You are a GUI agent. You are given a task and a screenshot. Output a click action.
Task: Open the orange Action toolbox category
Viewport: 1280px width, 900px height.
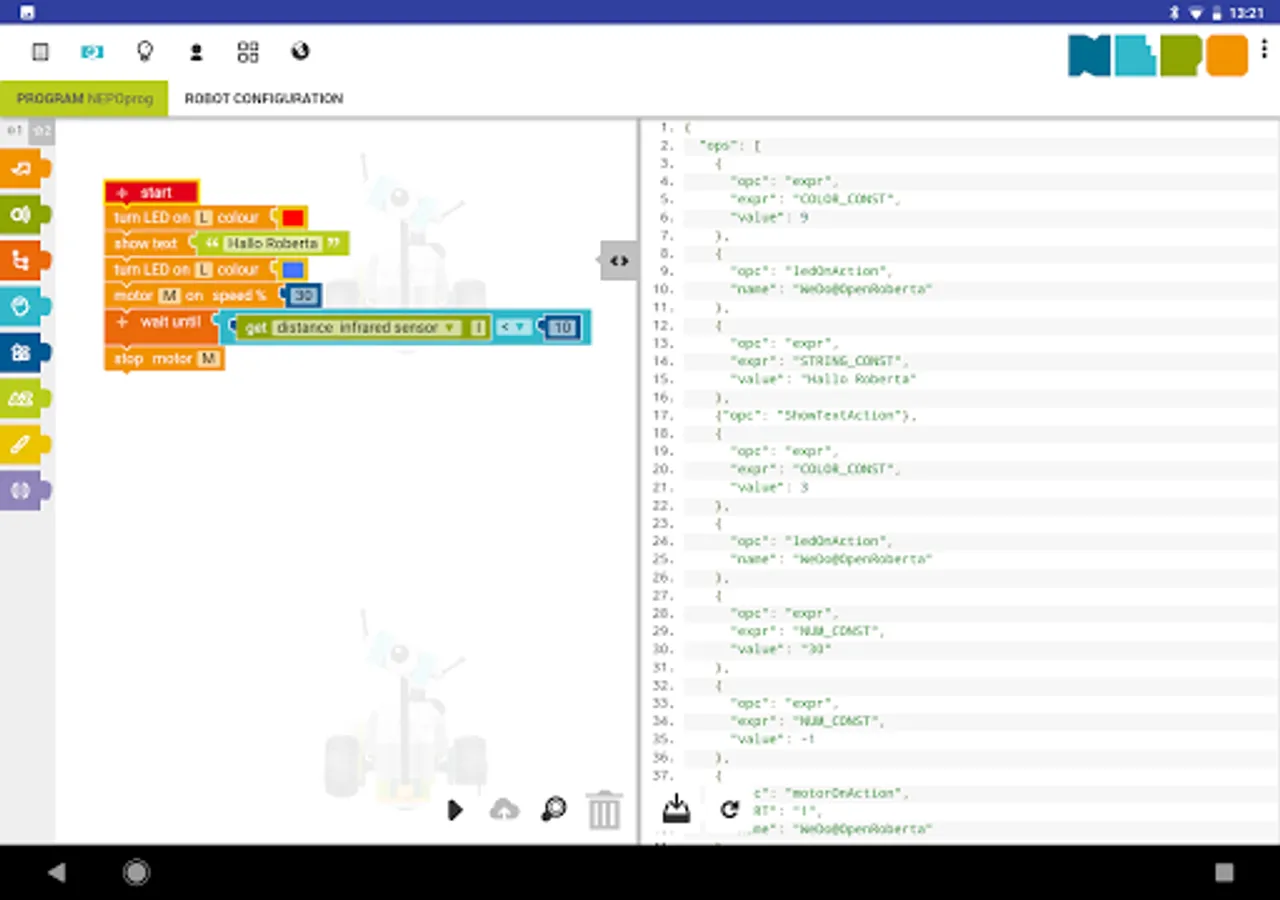coord(23,169)
